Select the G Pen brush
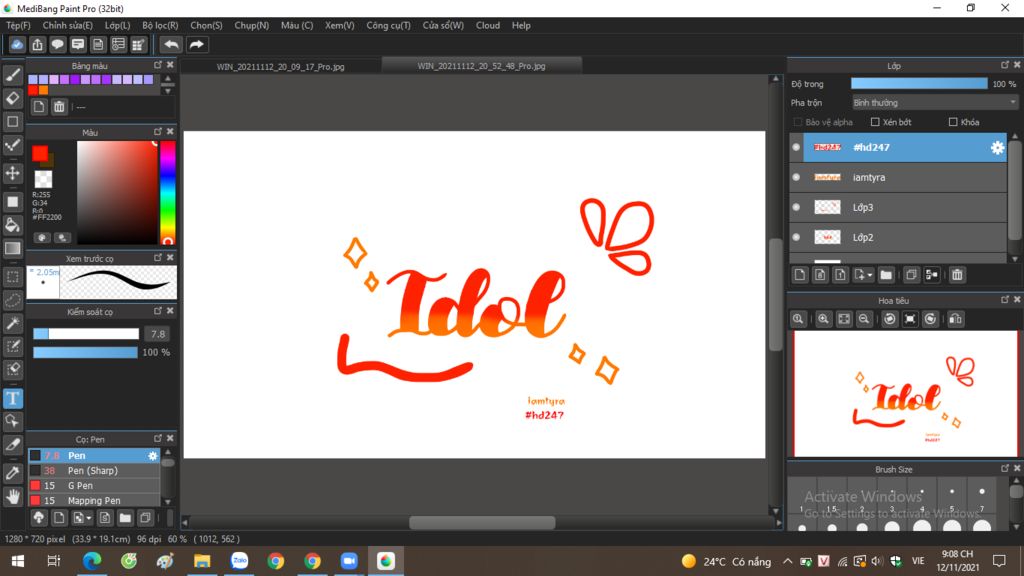 pos(94,486)
